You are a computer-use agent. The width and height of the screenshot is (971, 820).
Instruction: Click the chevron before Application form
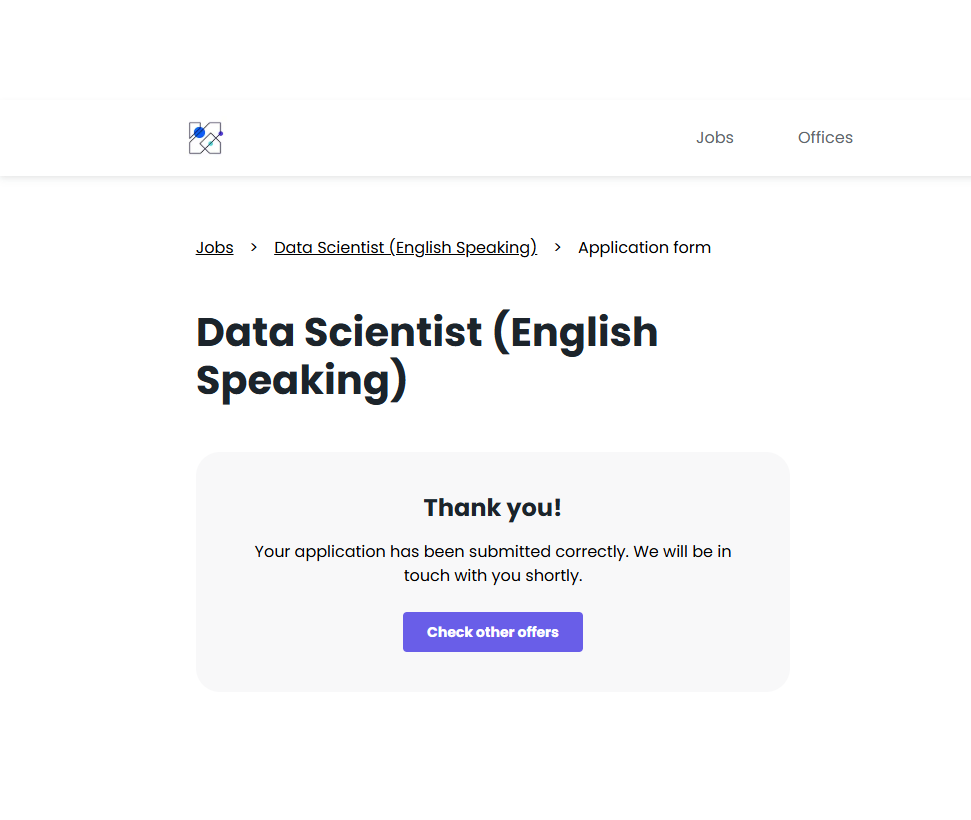coord(558,247)
